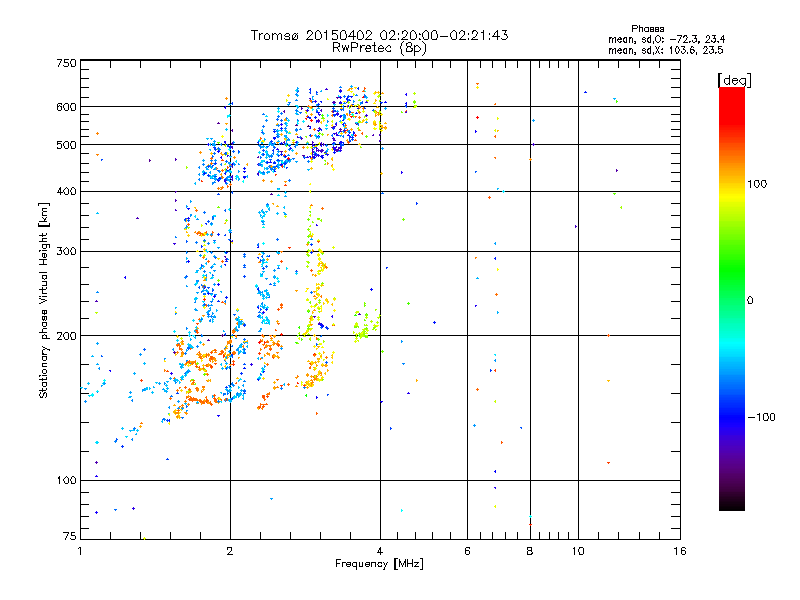Click the x-axis tick label '6'
This screenshot has height=600, width=800.
click(467, 551)
